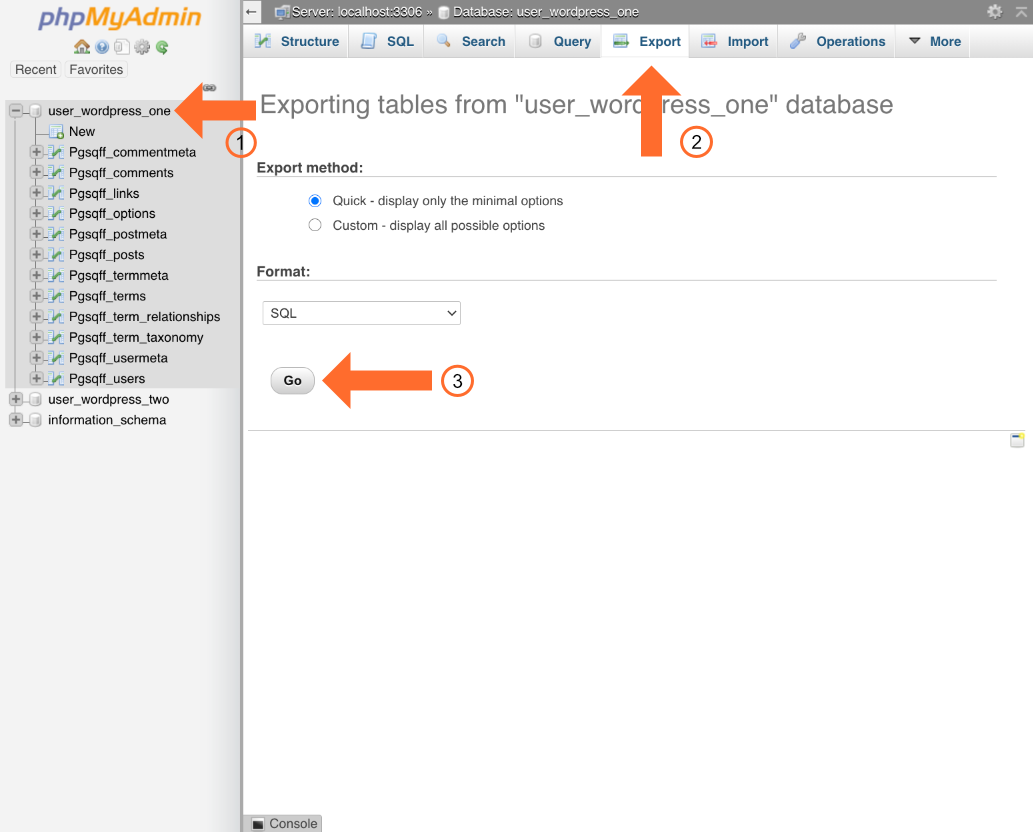Open the SQL format dropdown
Viewport: 1033px width, 833px height.
(x=361, y=313)
